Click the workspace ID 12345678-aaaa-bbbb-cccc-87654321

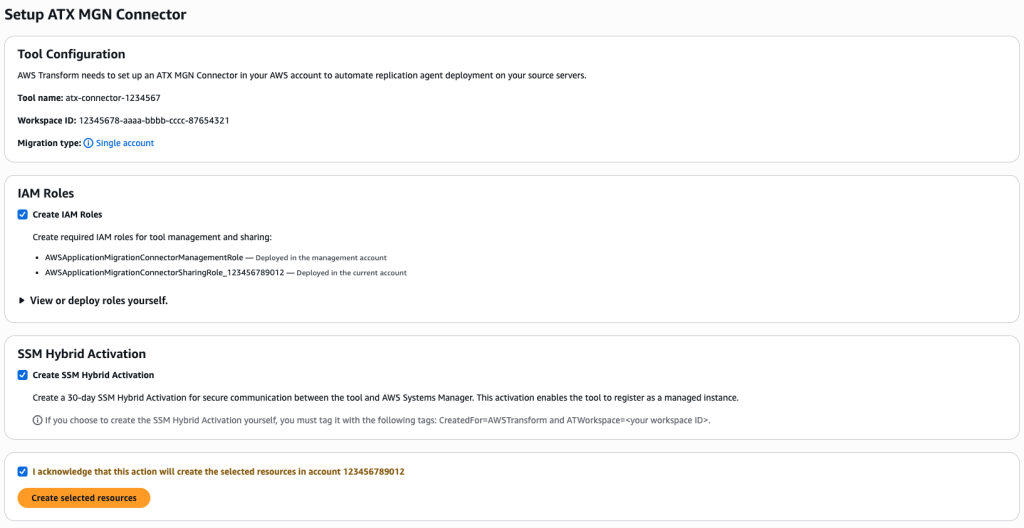click(x=154, y=121)
